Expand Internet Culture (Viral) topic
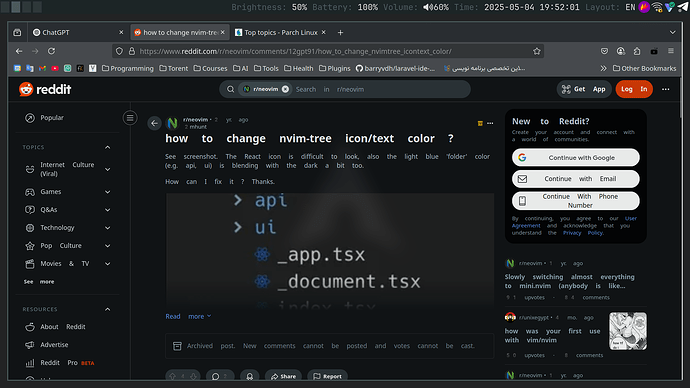This screenshot has height=388, width=690. [x=107, y=169]
